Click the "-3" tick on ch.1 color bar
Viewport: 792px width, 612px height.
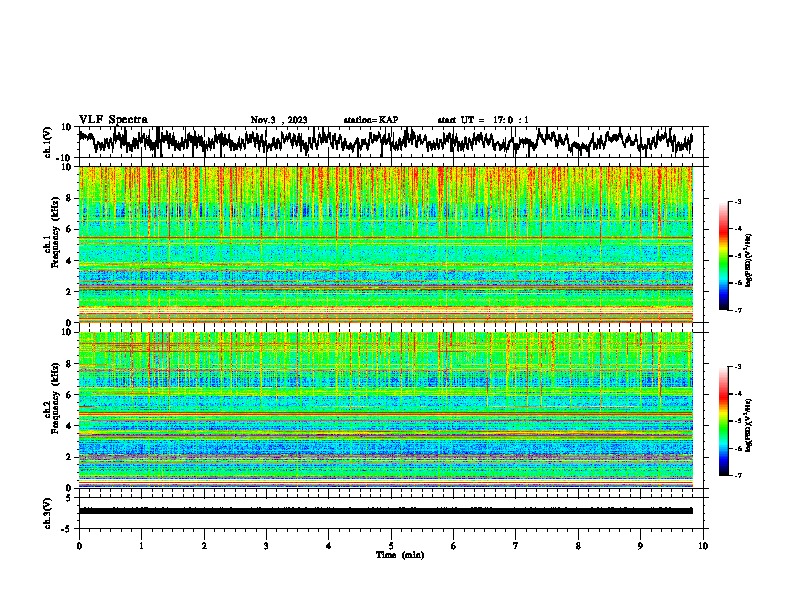(x=738, y=201)
